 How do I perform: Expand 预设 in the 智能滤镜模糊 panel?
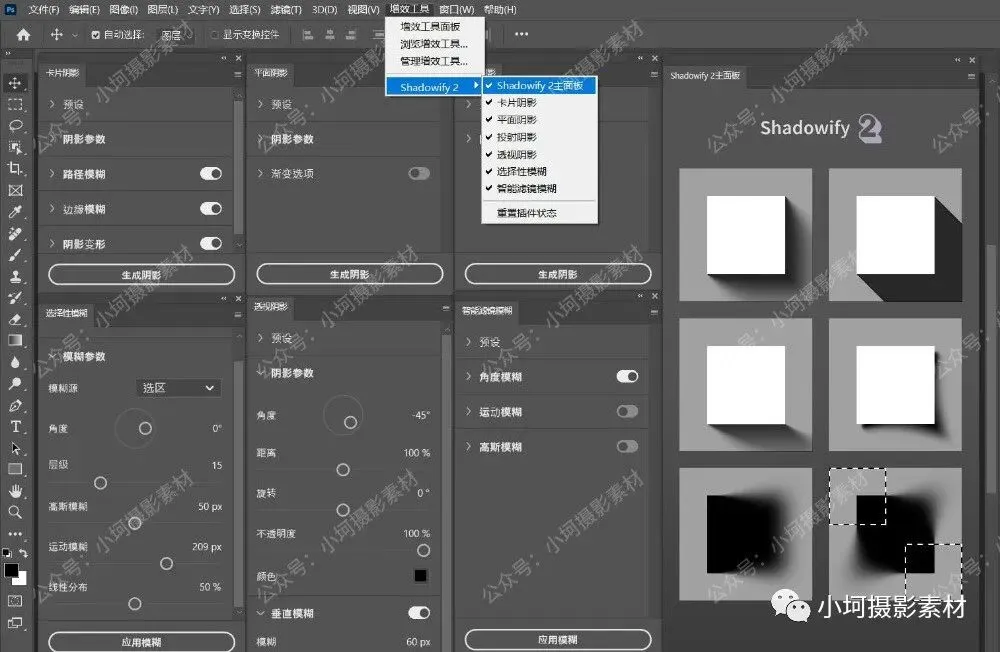pyautogui.click(x=469, y=342)
